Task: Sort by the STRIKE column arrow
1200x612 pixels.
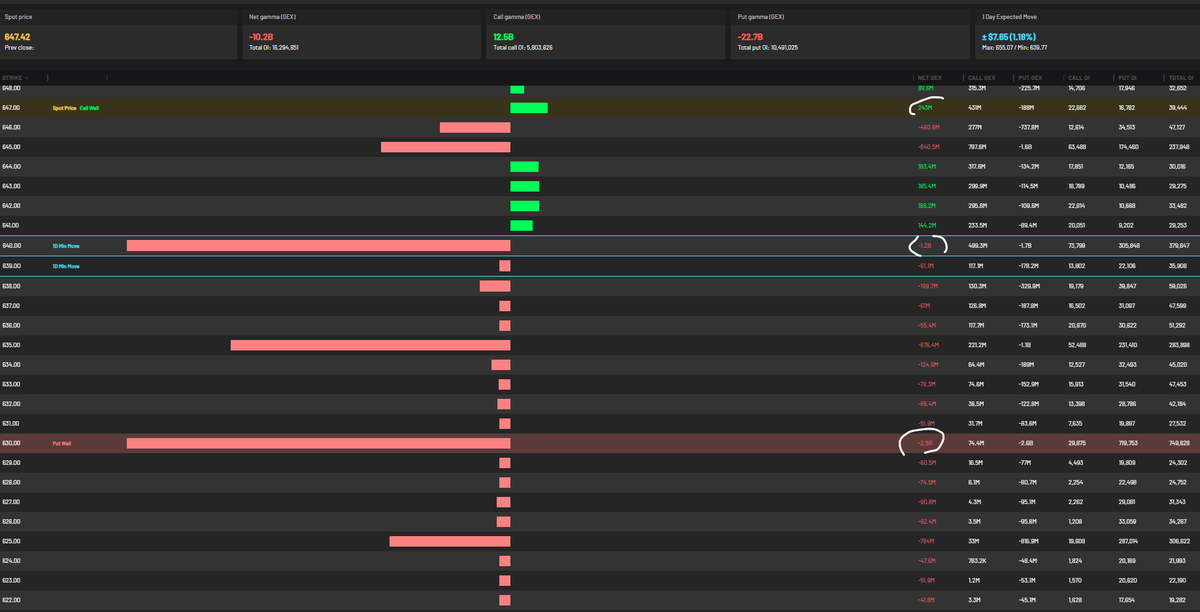Action: pyautogui.click(x=27, y=77)
